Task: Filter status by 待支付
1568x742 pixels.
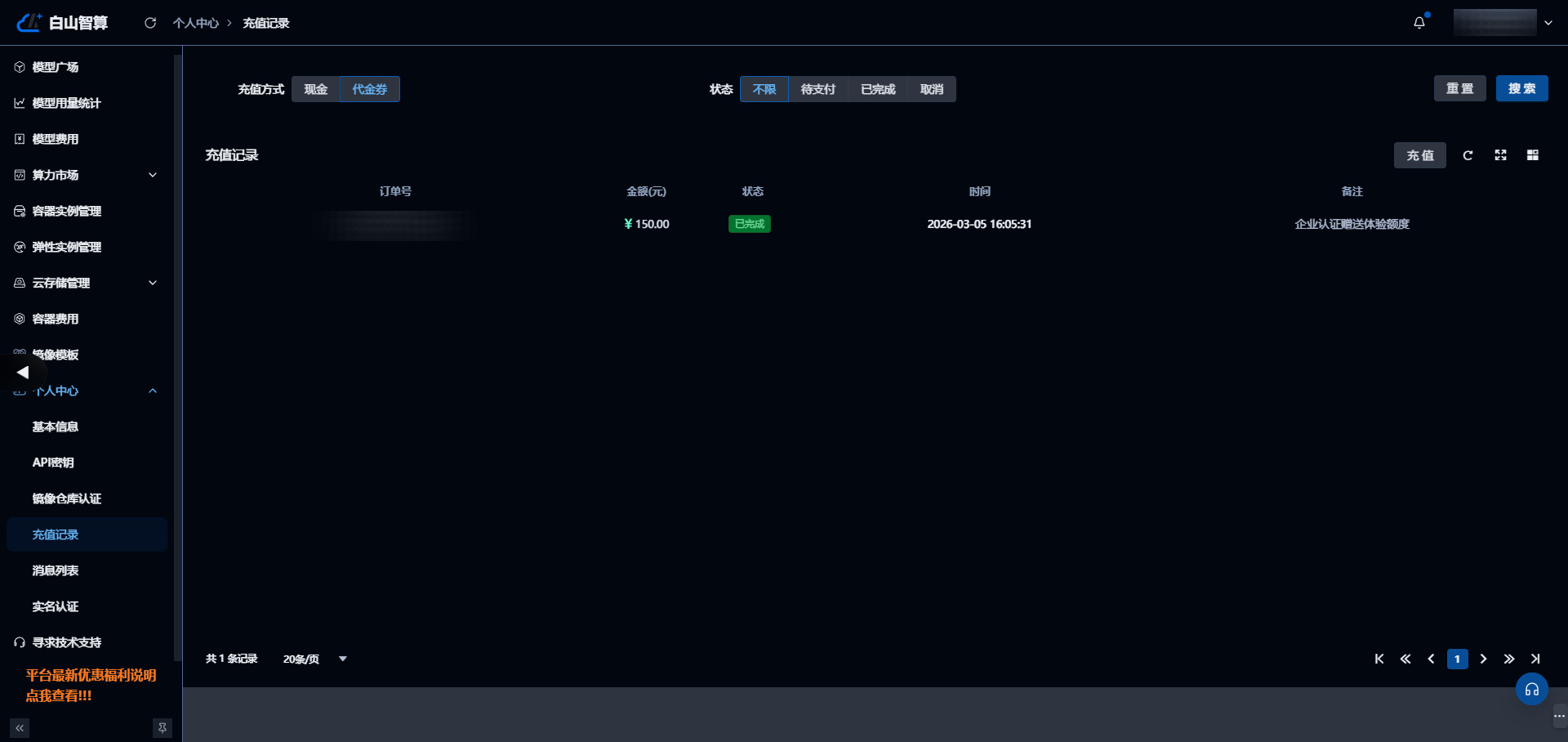Action: 818,89
